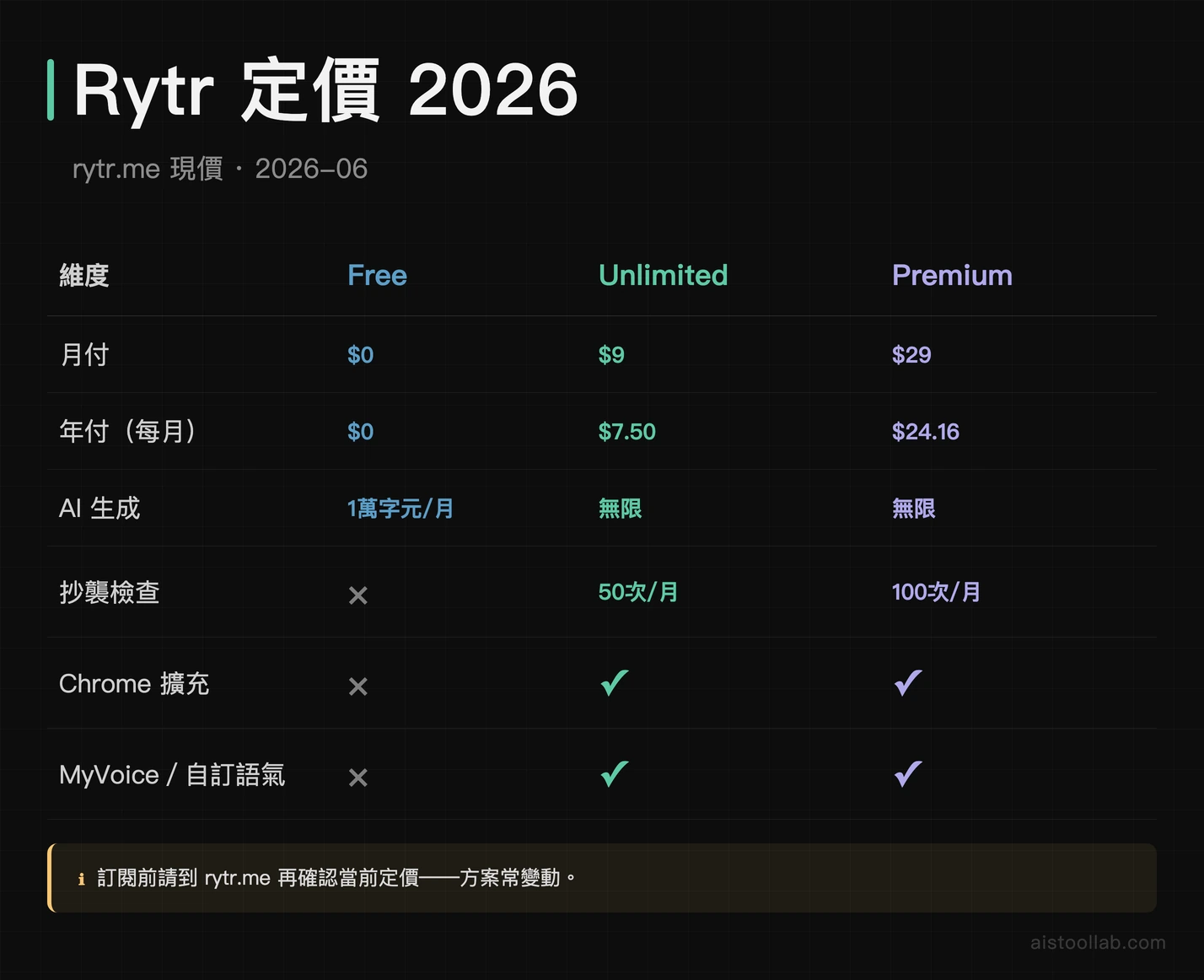The image size is (1204, 980).
Task: Click the $0 price in the 月付 row
Action: (x=360, y=354)
